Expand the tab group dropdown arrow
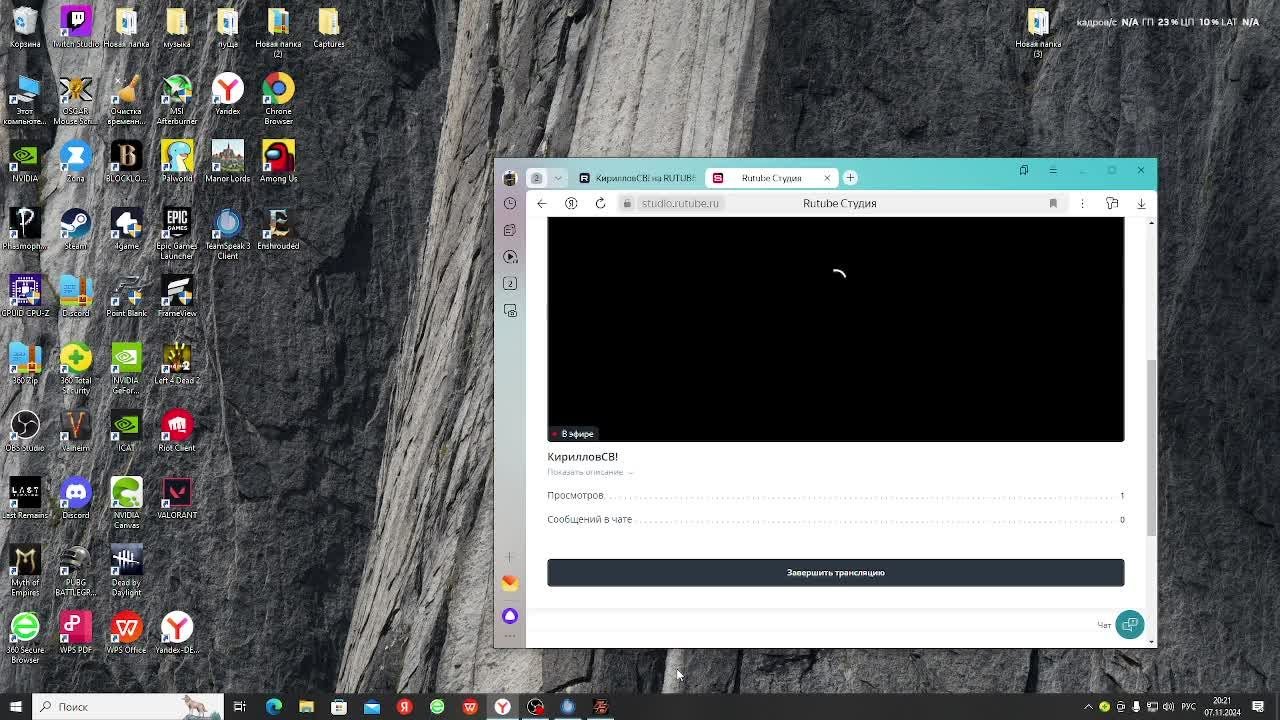Screen dimensions: 1280x720 558,178
